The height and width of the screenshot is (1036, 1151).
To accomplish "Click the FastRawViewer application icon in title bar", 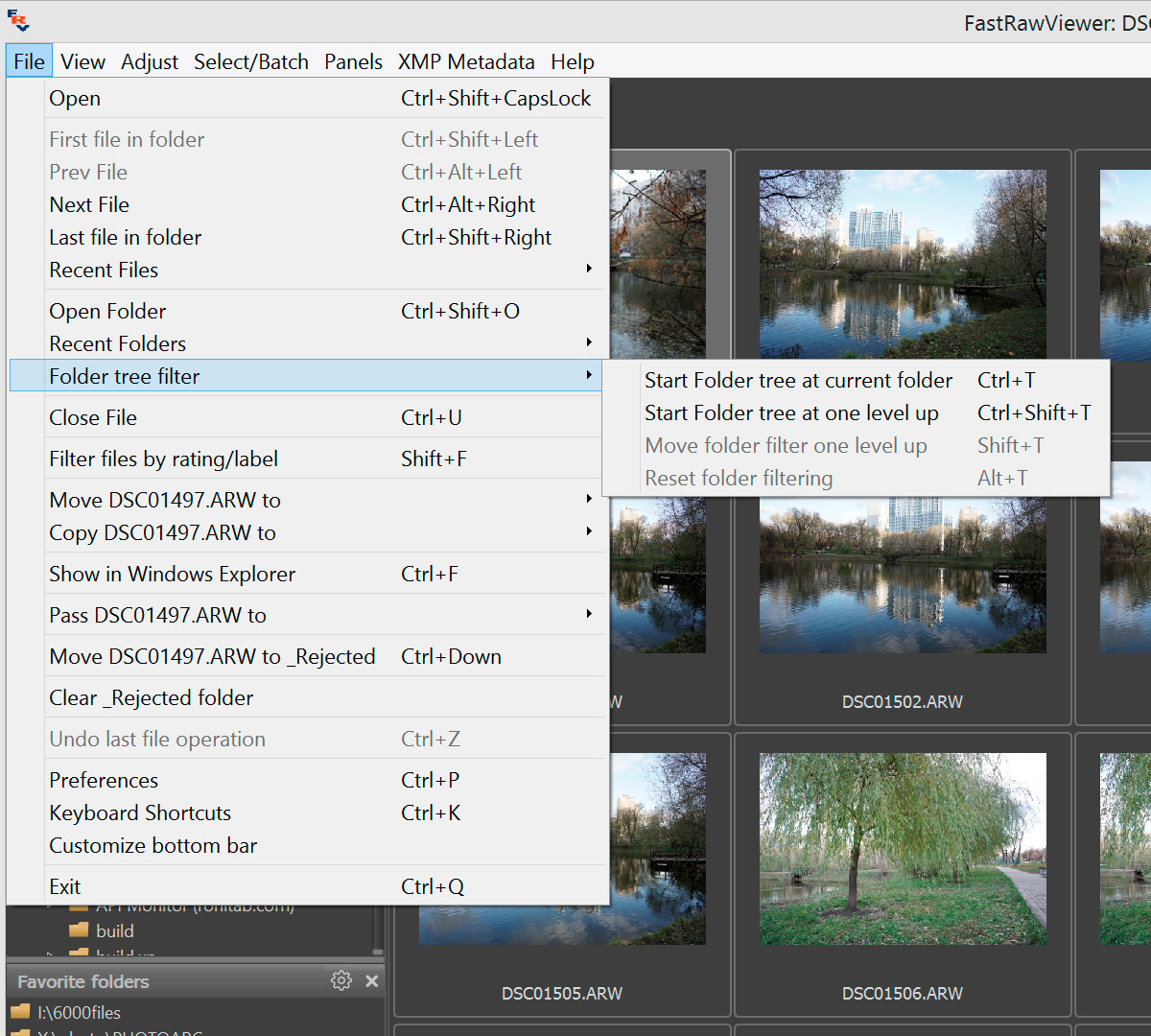I will tap(18, 20).
